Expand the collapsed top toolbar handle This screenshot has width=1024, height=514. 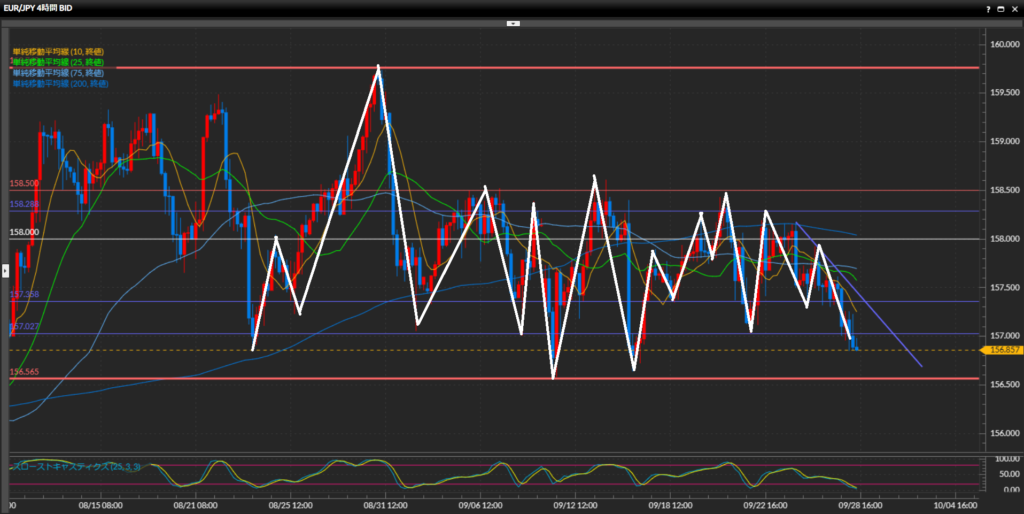tap(512, 20)
